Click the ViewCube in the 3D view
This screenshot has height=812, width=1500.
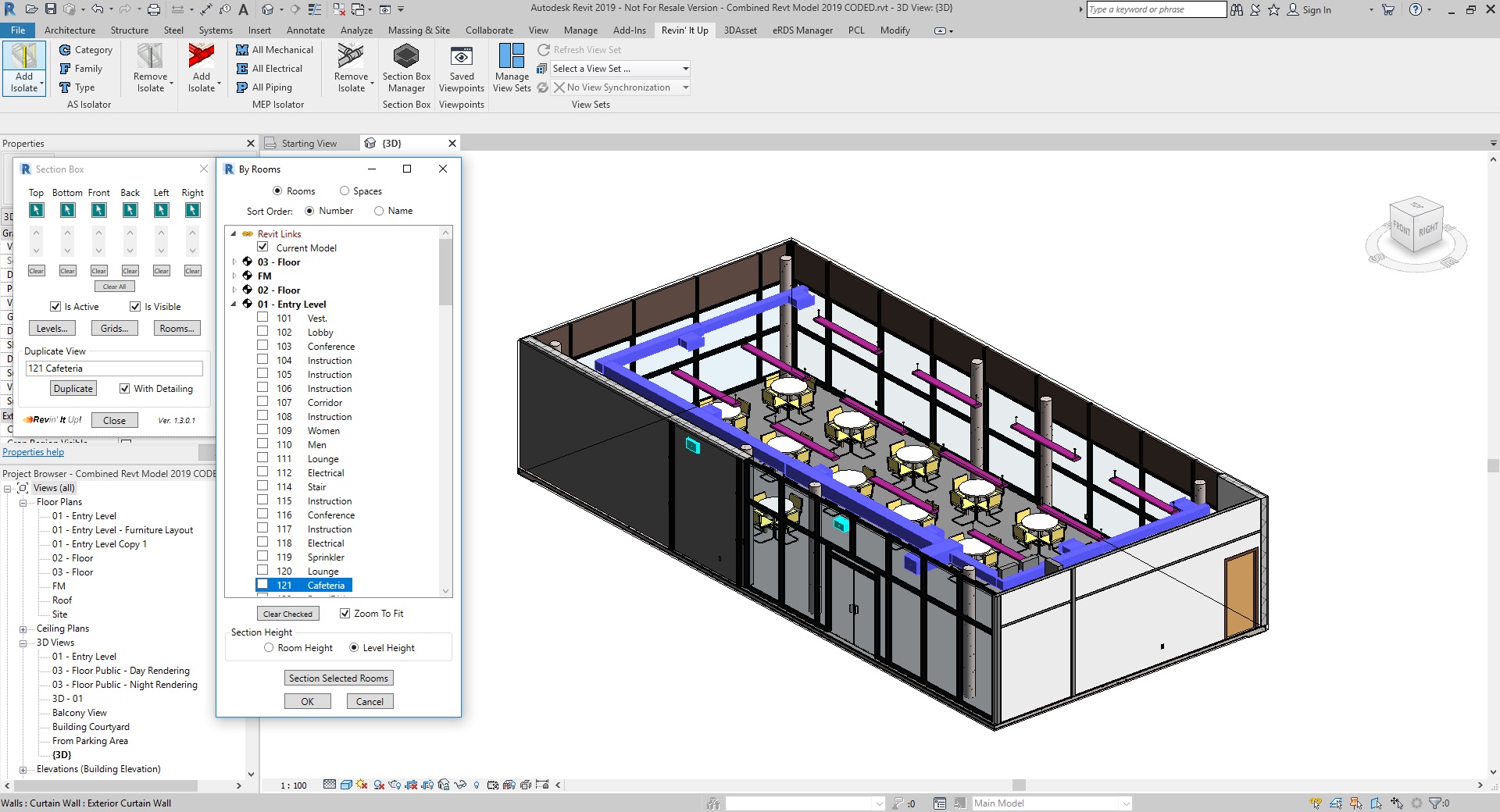click(1415, 228)
